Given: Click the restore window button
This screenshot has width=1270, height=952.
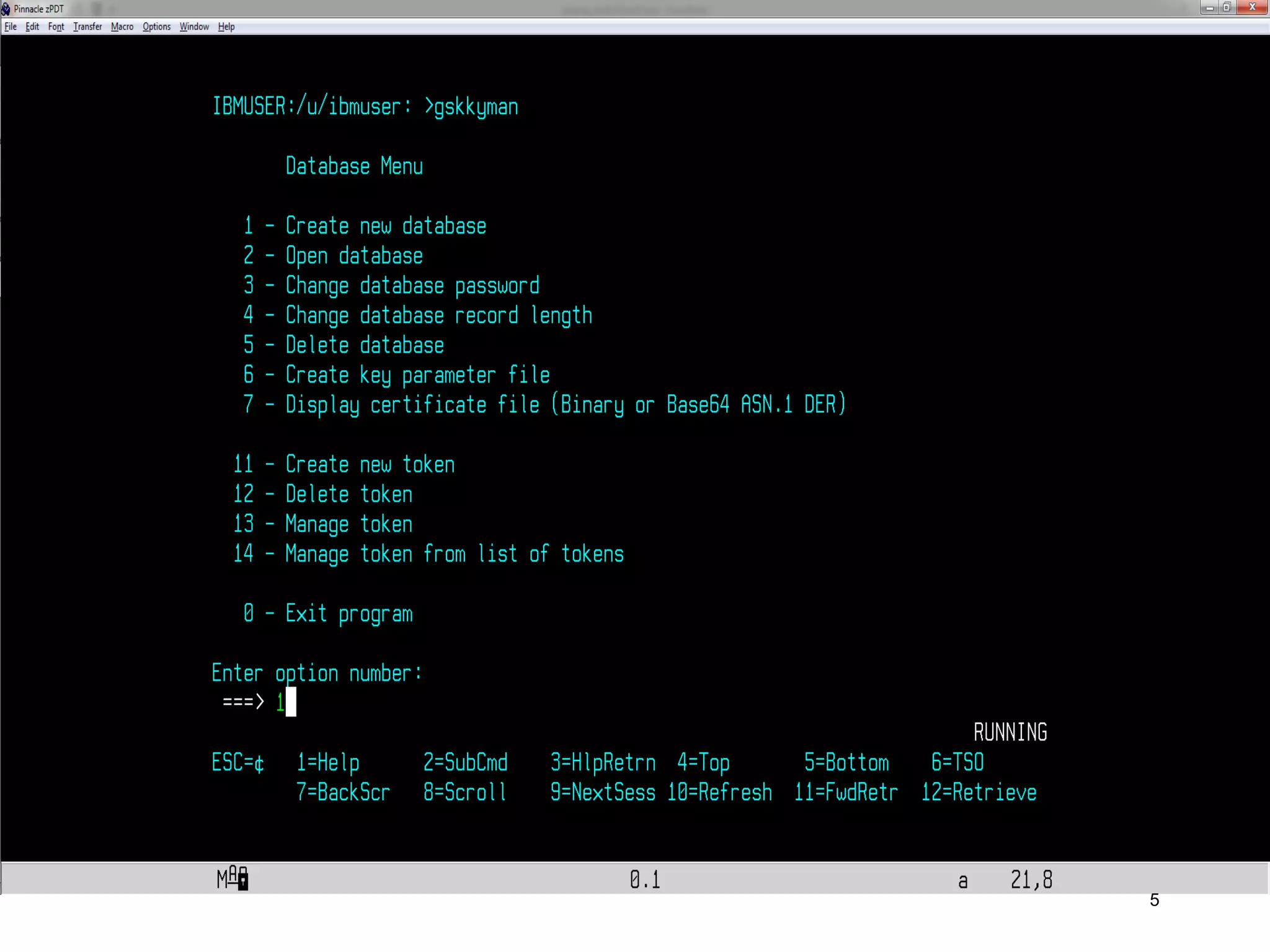Looking at the screenshot, I should tap(1227, 7).
